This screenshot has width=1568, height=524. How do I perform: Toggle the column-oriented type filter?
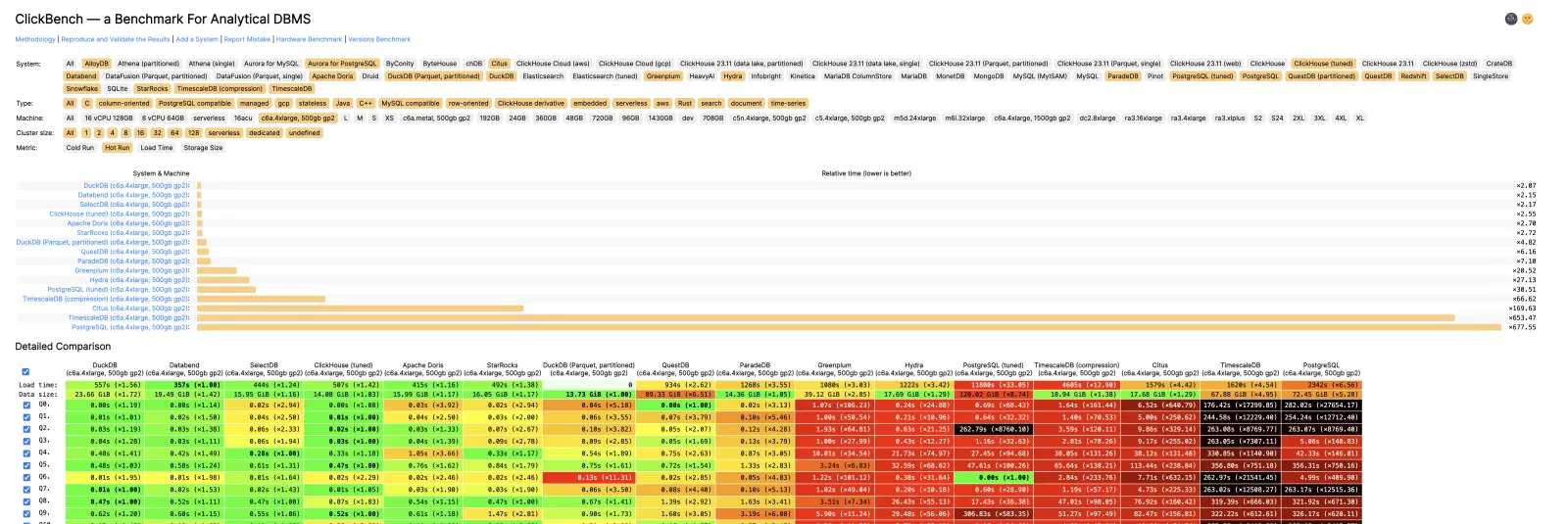click(123, 103)
